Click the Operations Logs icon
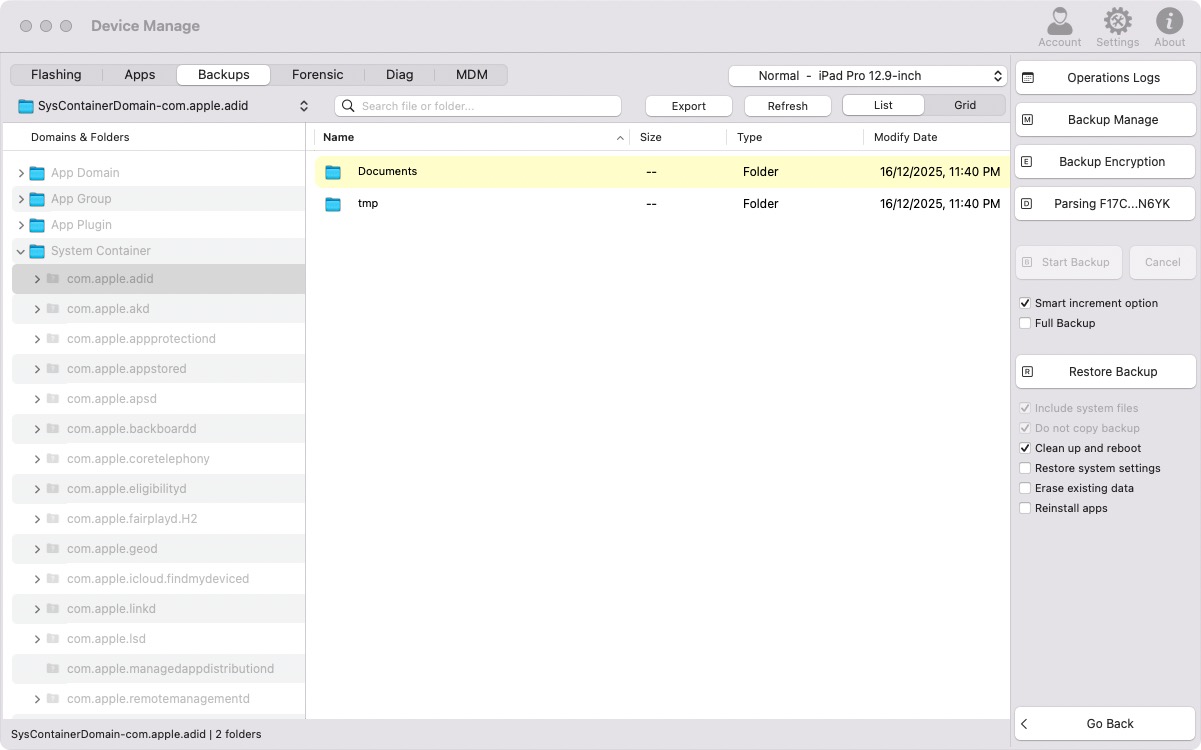The width and height of the screenshot is (1201, 750). 1027,78
